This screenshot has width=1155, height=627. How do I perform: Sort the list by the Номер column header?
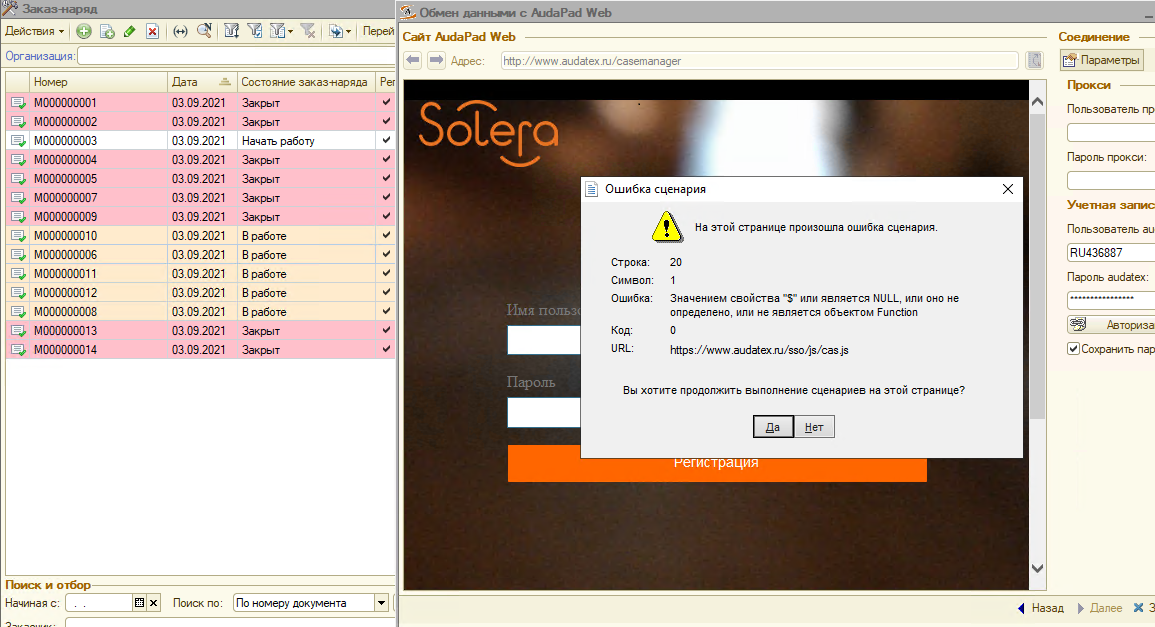click(98, 82)
